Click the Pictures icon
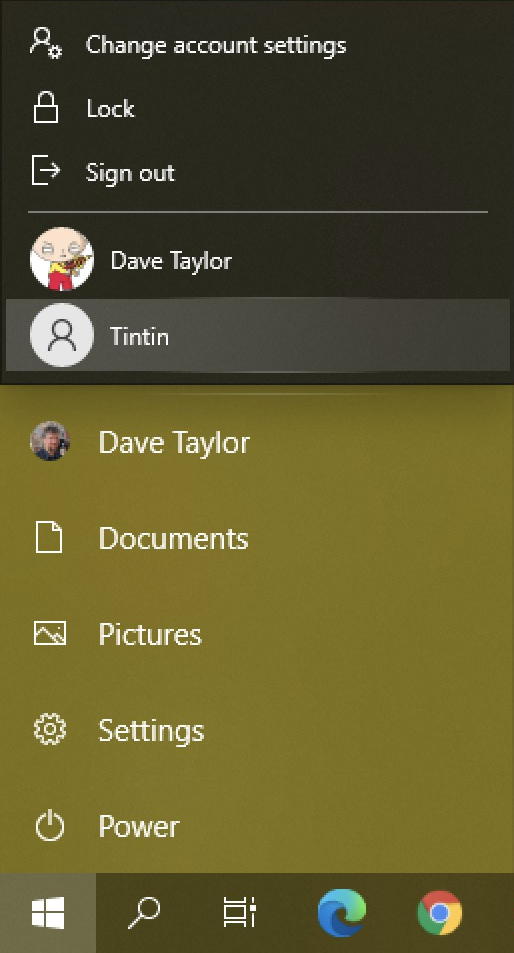This screenshot has width=514, height=953. pyautogui.click(x=49, y=634)
